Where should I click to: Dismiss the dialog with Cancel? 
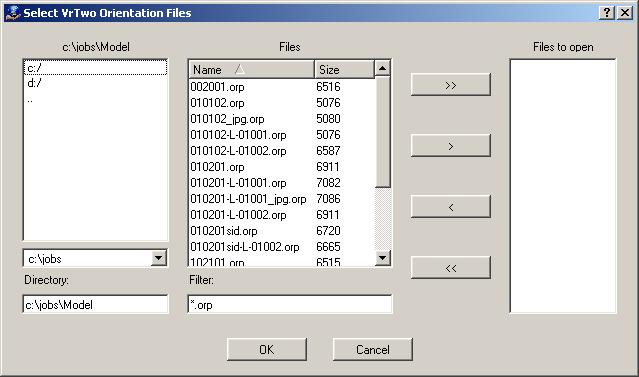click(372, 349)
